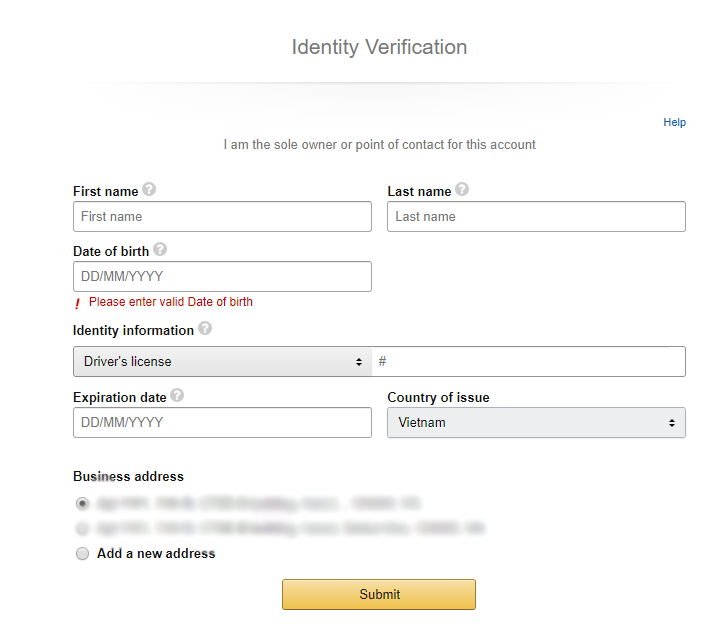Viewport: 725px width, 636px height.
Task: Focus the First name text field
Action: point(222,216)
